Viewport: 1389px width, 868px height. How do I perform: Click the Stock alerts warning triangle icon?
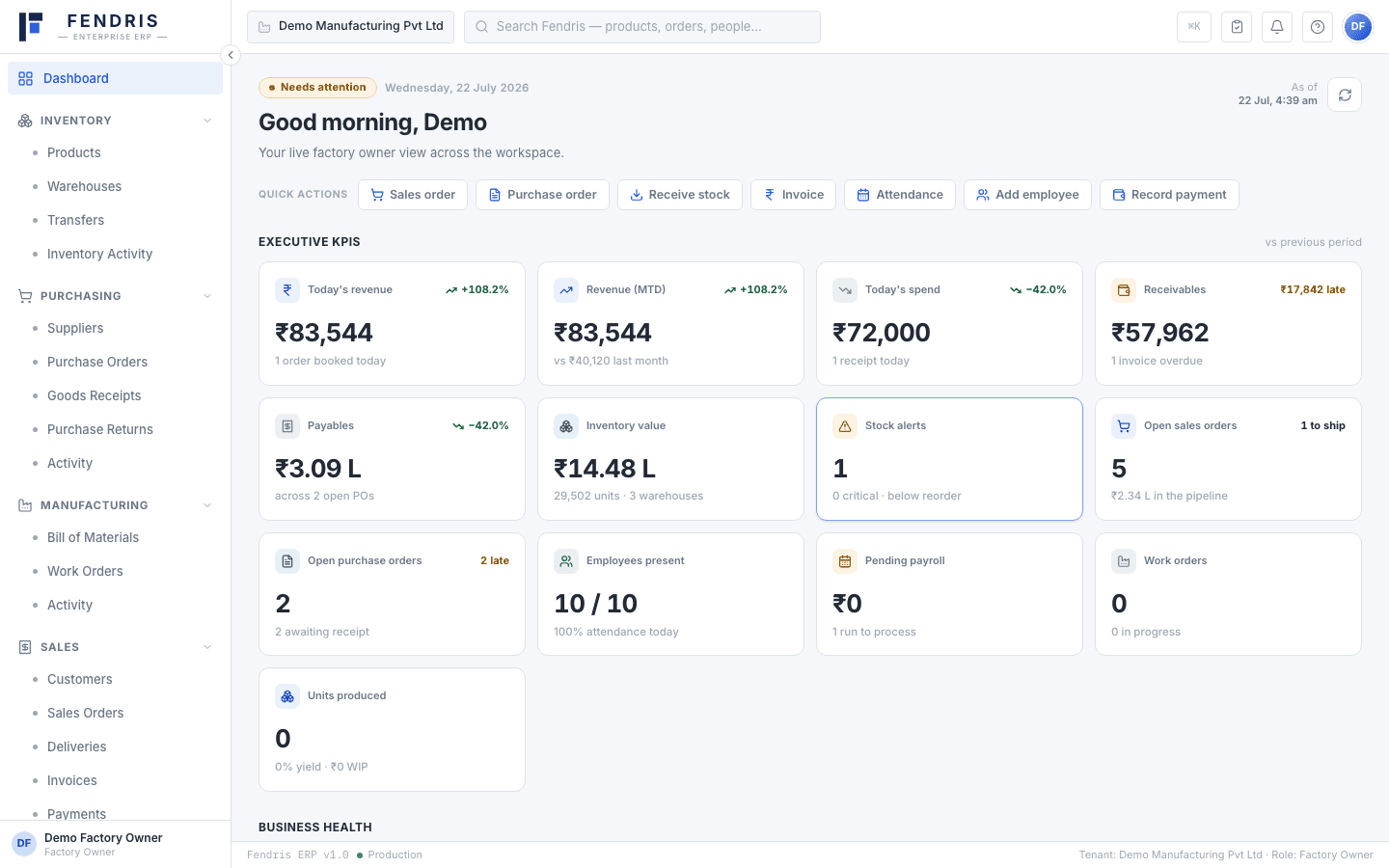tap(845, 425)
